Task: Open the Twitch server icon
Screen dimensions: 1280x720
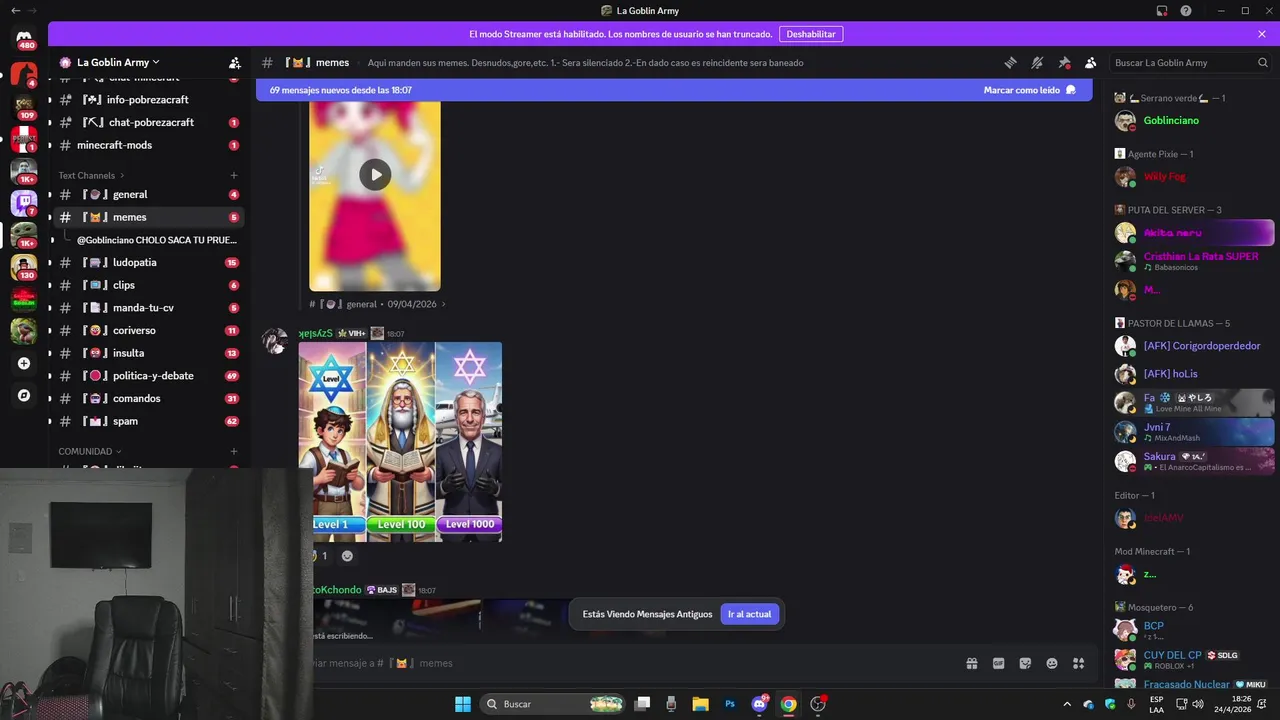Action: click(x=24, y=203)
